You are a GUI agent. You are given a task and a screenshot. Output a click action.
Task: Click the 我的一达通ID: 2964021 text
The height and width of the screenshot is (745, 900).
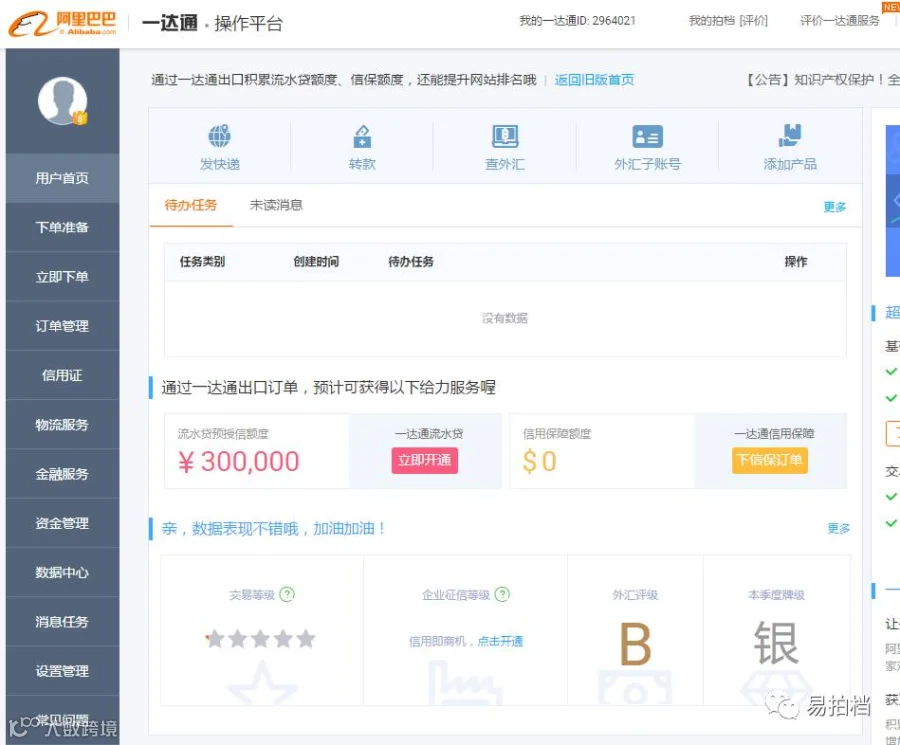click(x=577, y=21)
